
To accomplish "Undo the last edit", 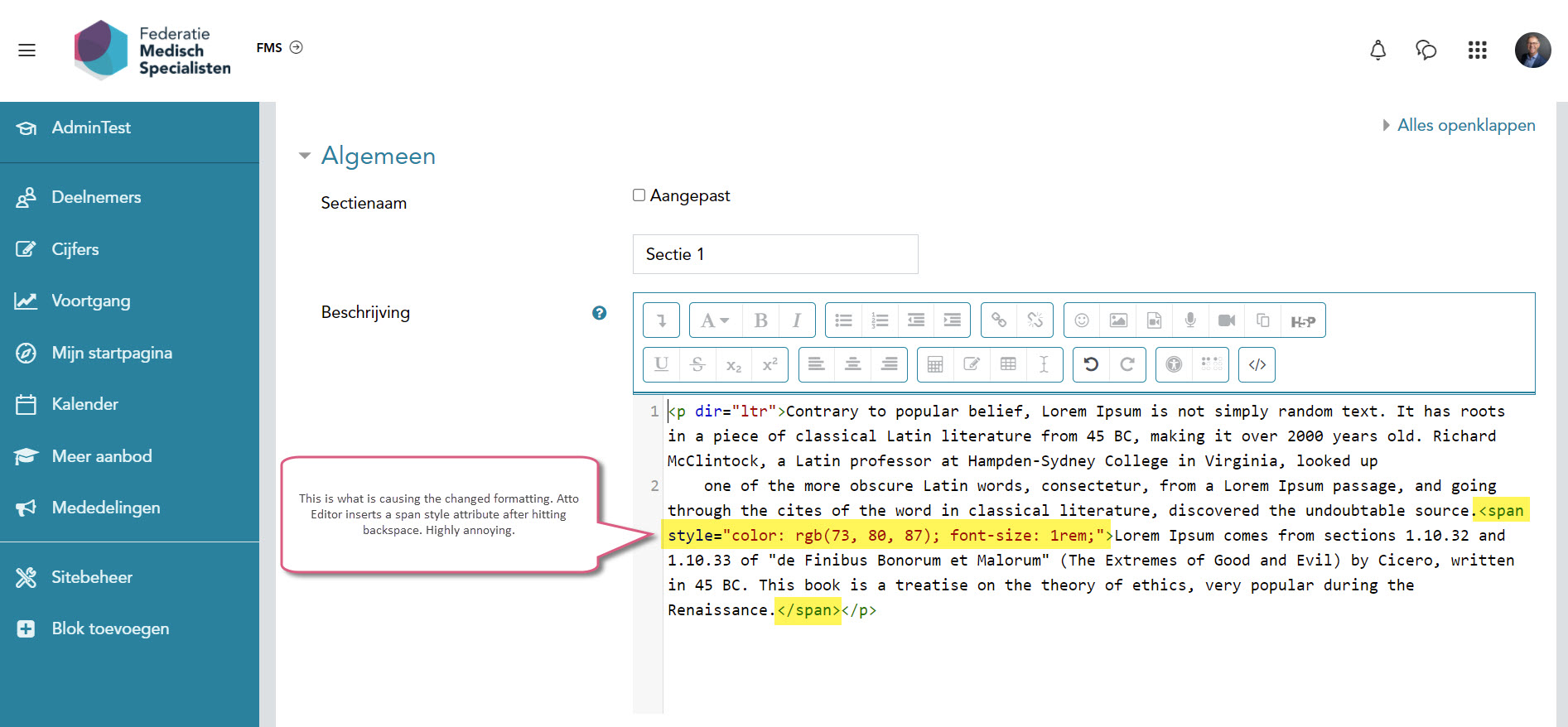I will (1091, 364).
